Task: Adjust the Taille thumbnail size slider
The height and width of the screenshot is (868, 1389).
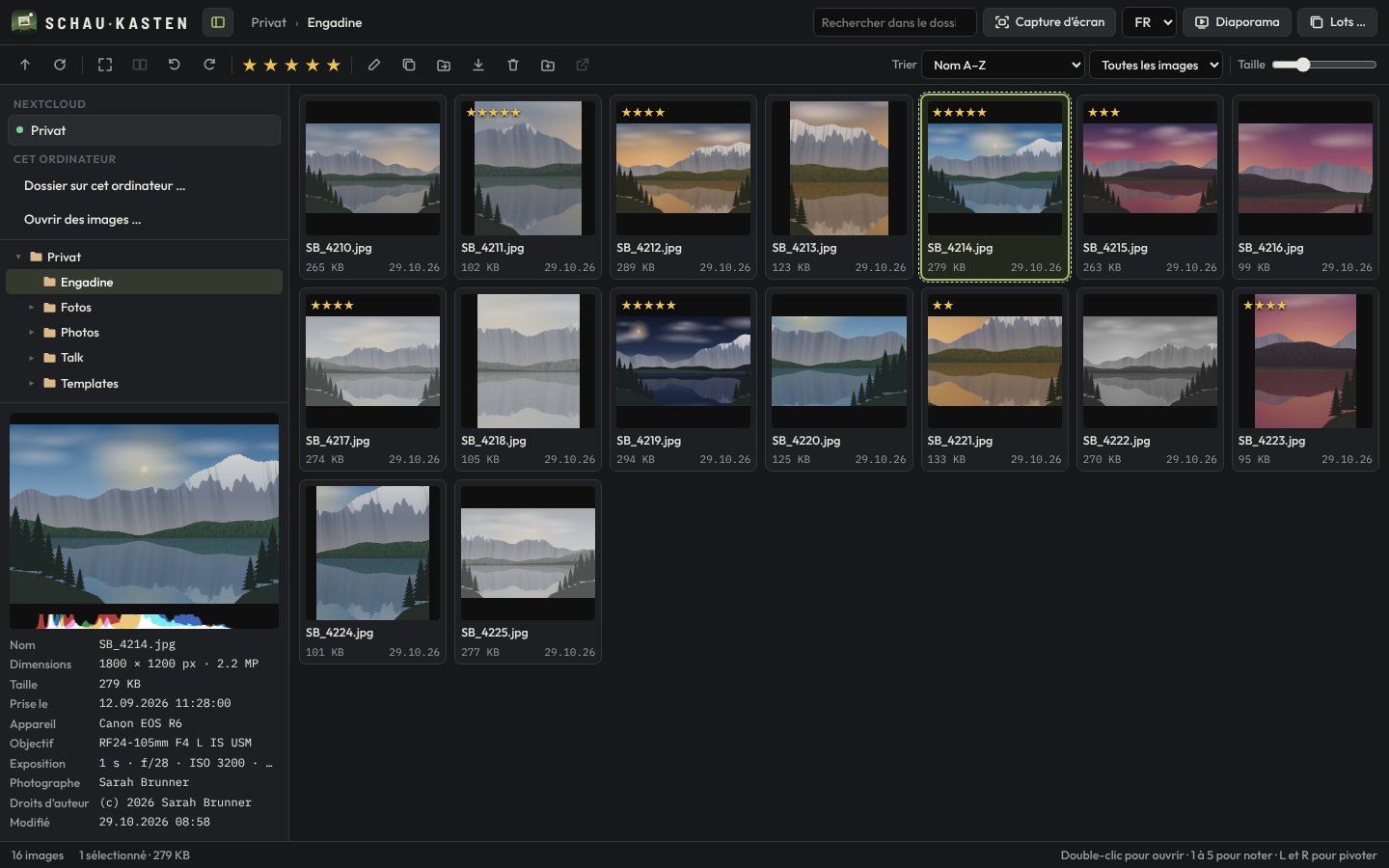Action: pos(1323,65)
